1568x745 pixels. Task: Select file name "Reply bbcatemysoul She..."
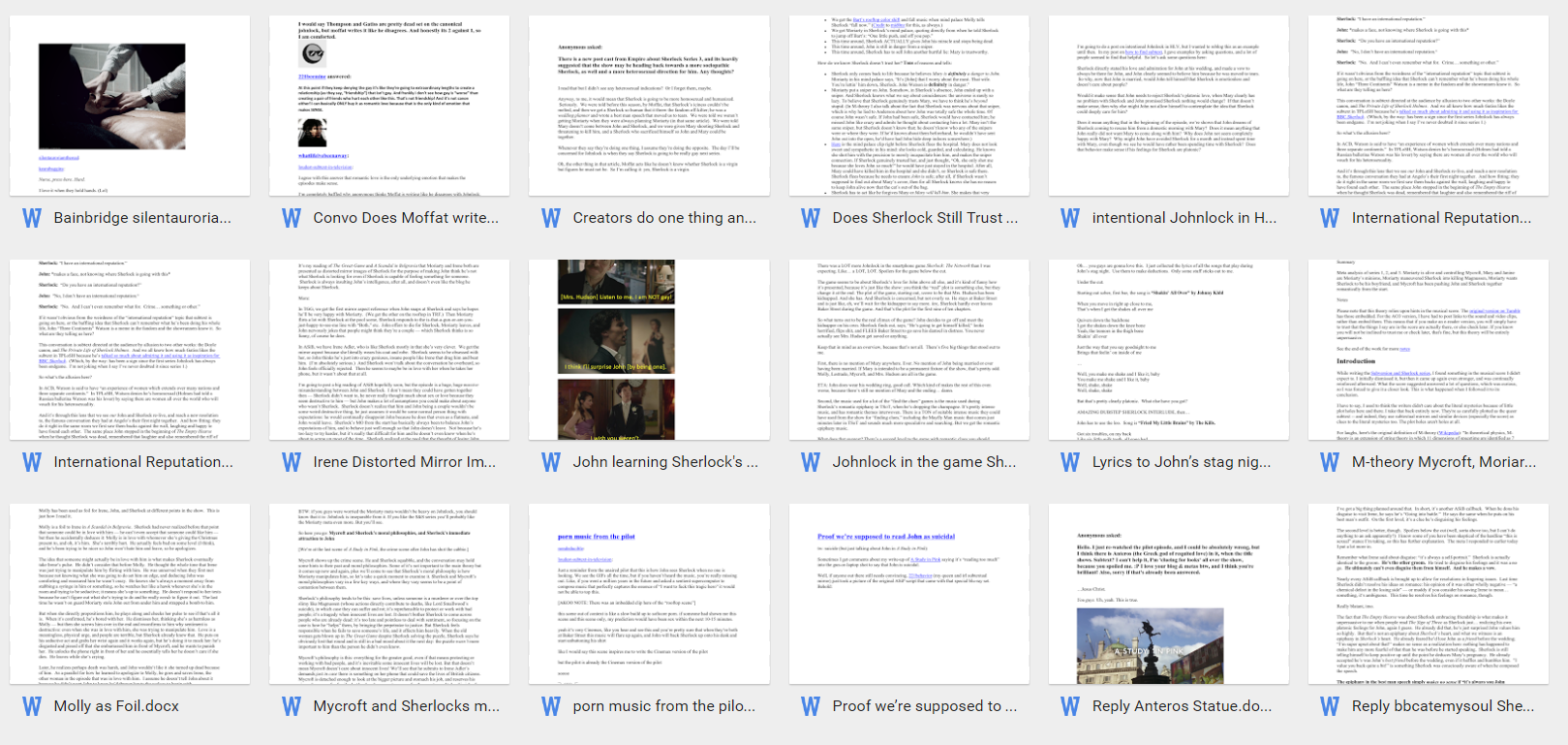1443,706
